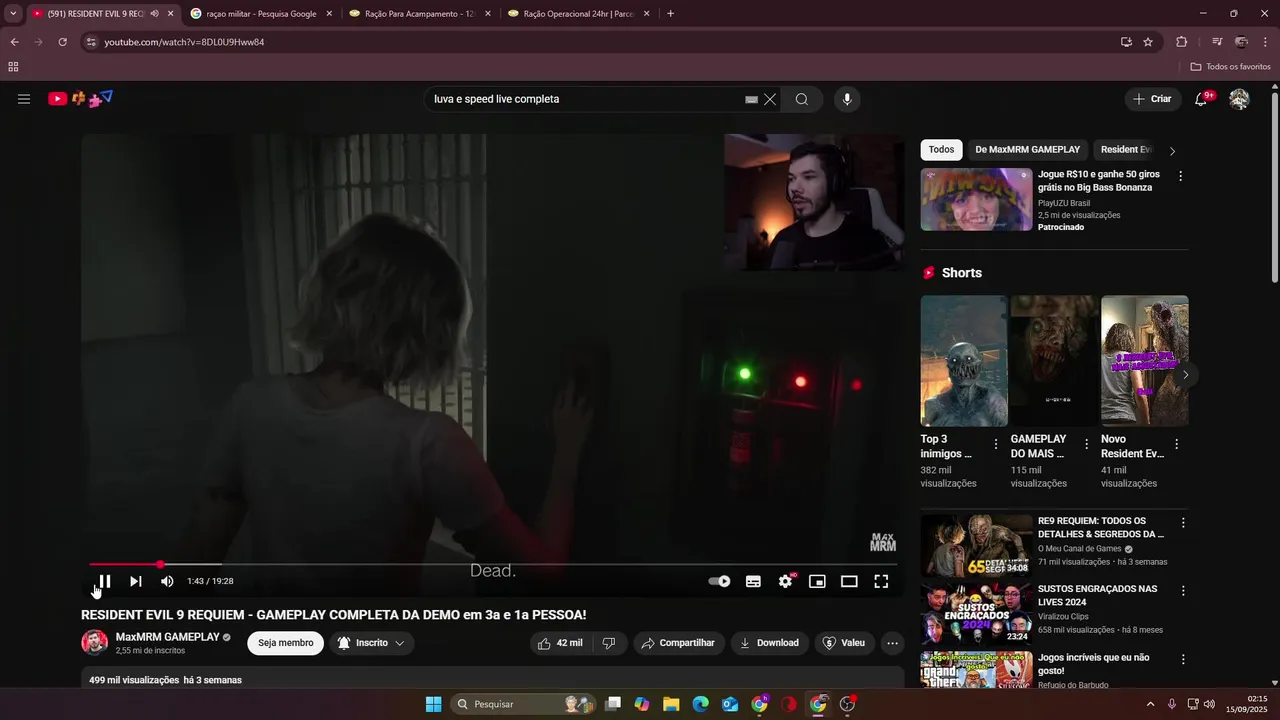This screenshot has height=720, width=1280.
Task: Open the tab search dropdown arrow
Action: click(x=13, y=14)
